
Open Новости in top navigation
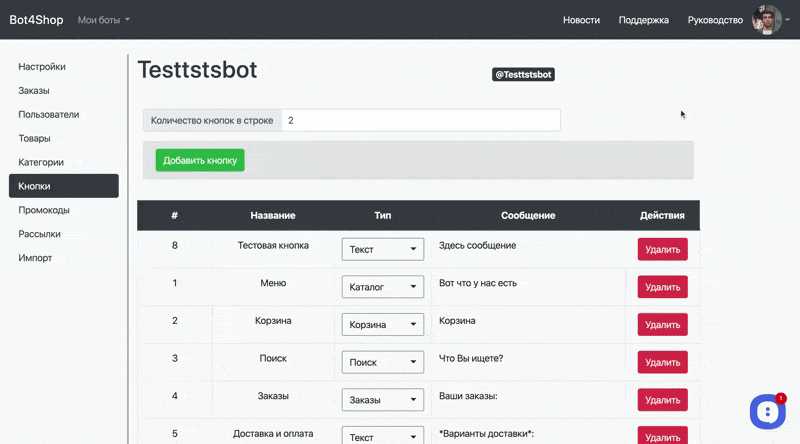tap(581, 20)
